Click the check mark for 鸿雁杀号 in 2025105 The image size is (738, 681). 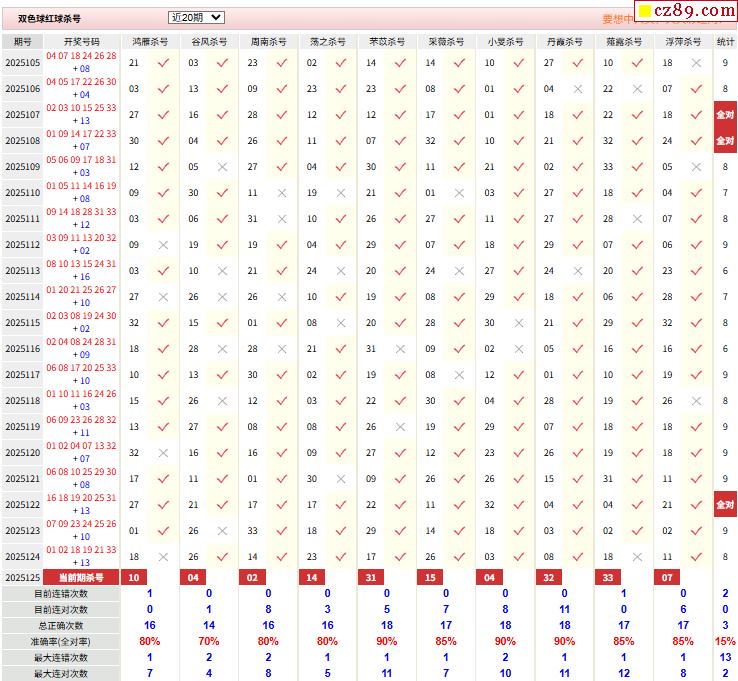point(163,63)
